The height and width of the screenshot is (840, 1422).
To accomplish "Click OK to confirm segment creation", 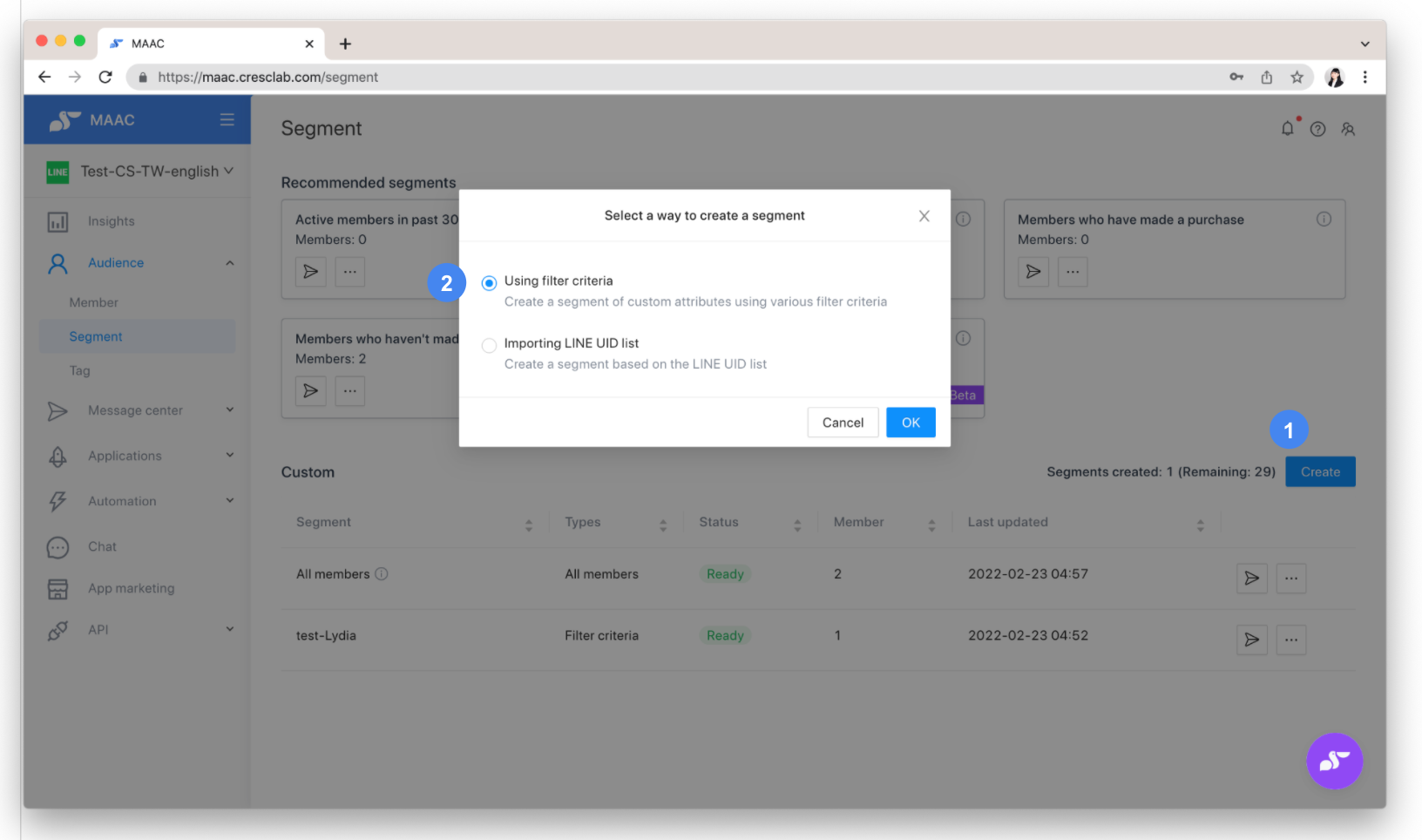I will [911, 423].
